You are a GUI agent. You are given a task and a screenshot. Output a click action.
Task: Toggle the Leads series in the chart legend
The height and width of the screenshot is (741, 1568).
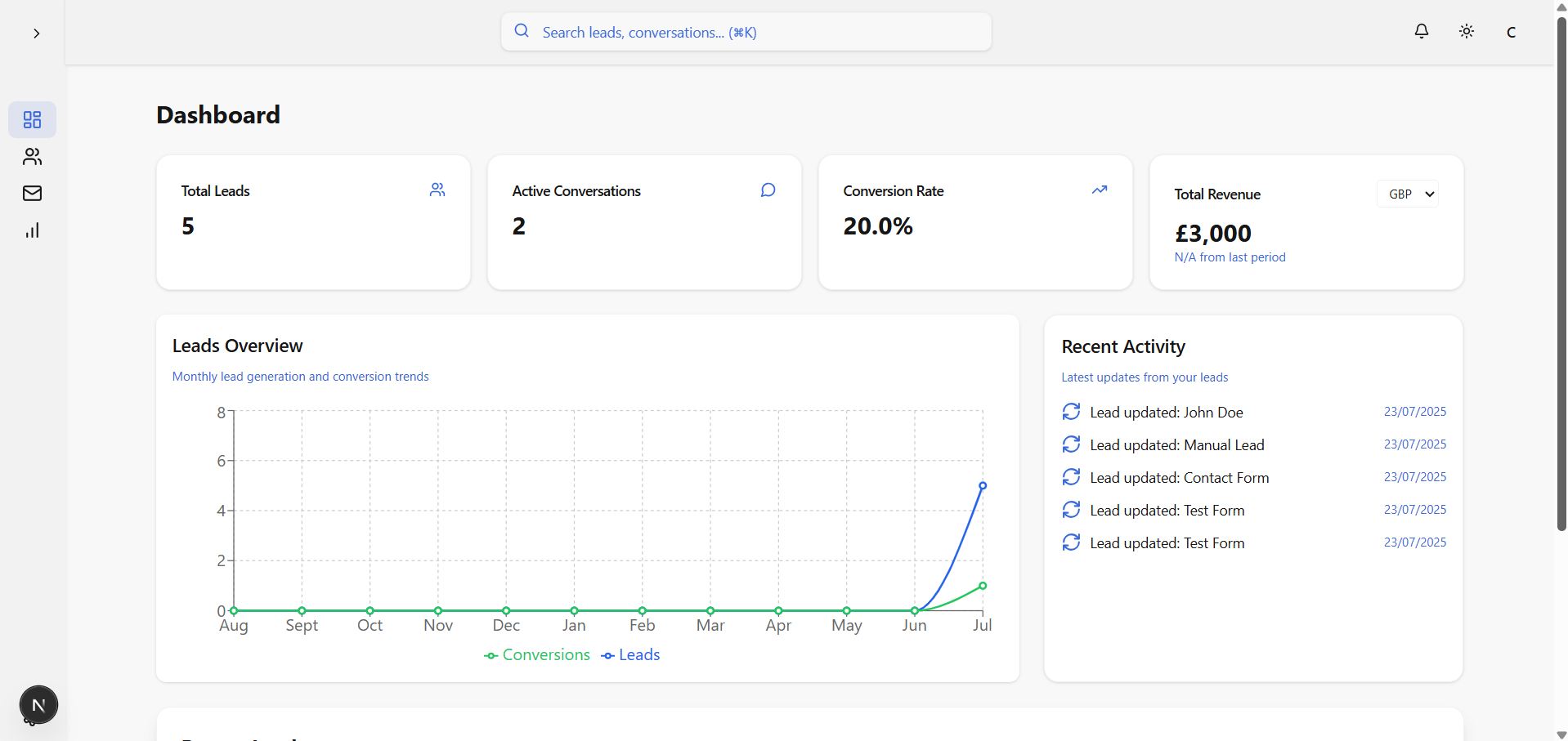pyautogui.click(x=629, y=654)
